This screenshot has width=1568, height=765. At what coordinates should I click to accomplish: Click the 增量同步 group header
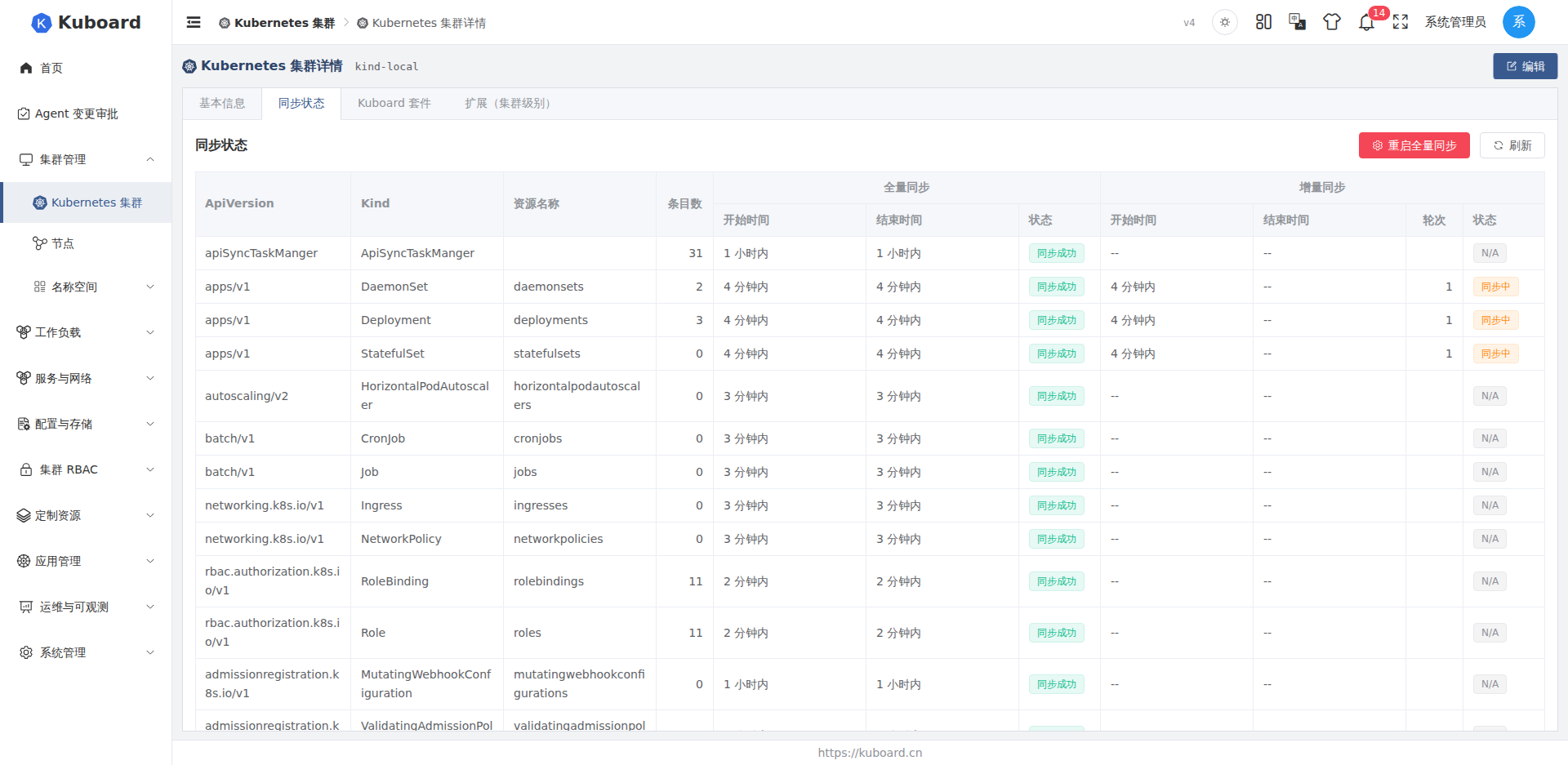[1322, 187]
